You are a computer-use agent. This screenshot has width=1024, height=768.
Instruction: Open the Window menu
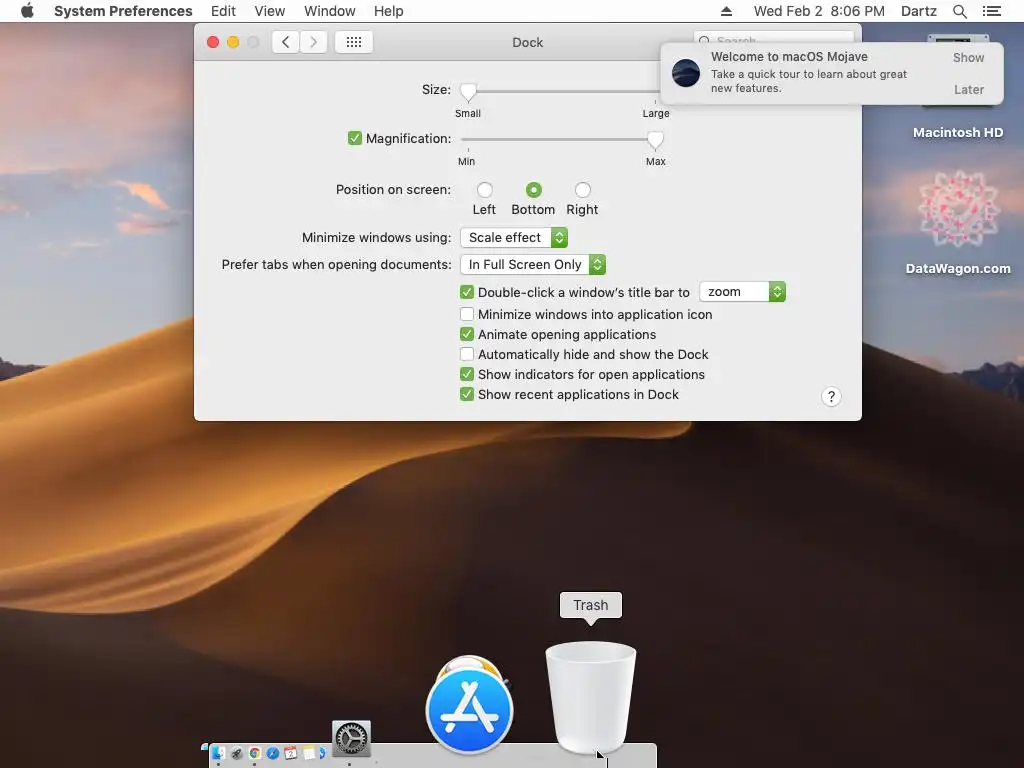point(330,11)
